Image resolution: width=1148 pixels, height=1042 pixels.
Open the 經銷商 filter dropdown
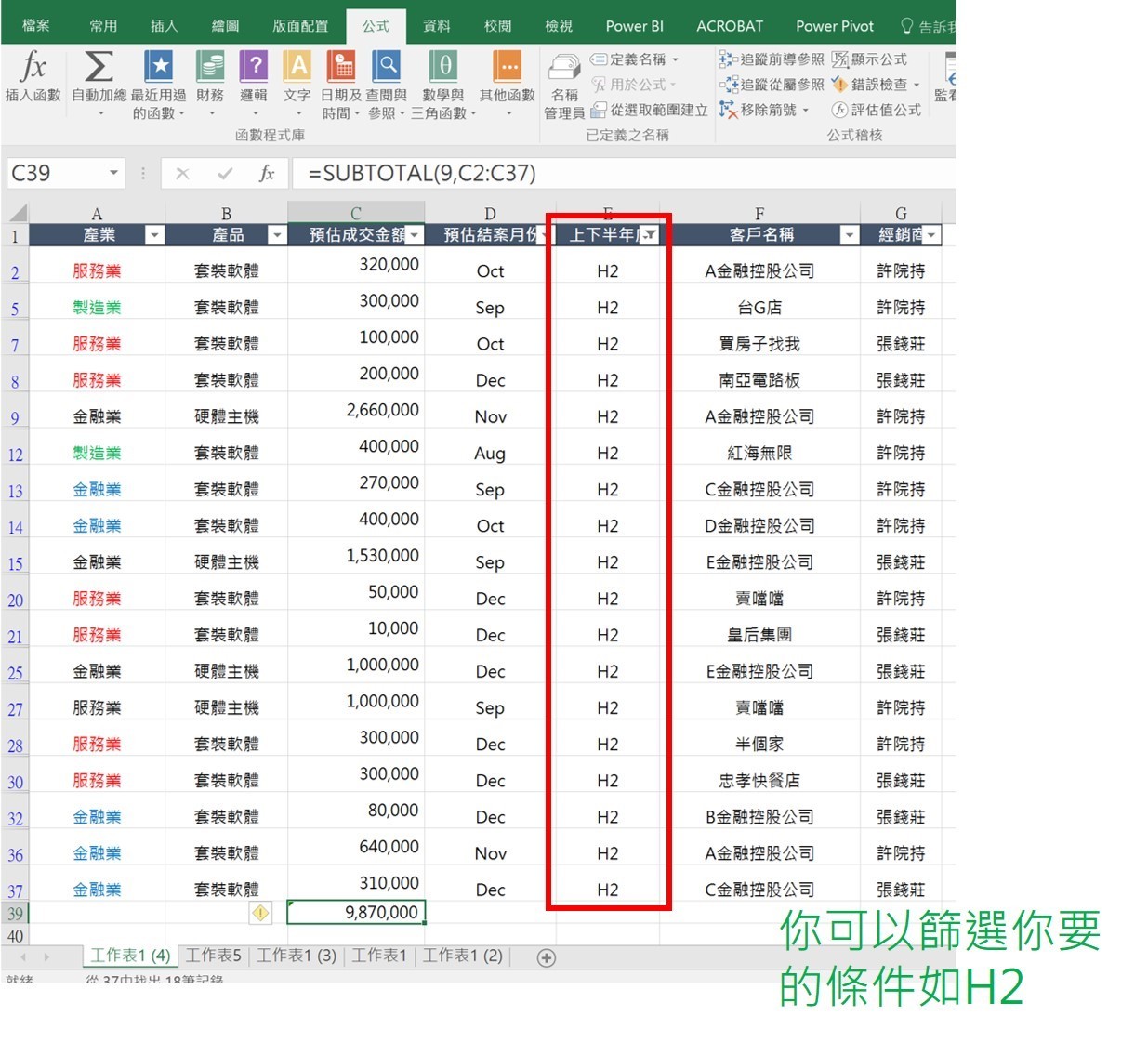click(x=931, y=235)
